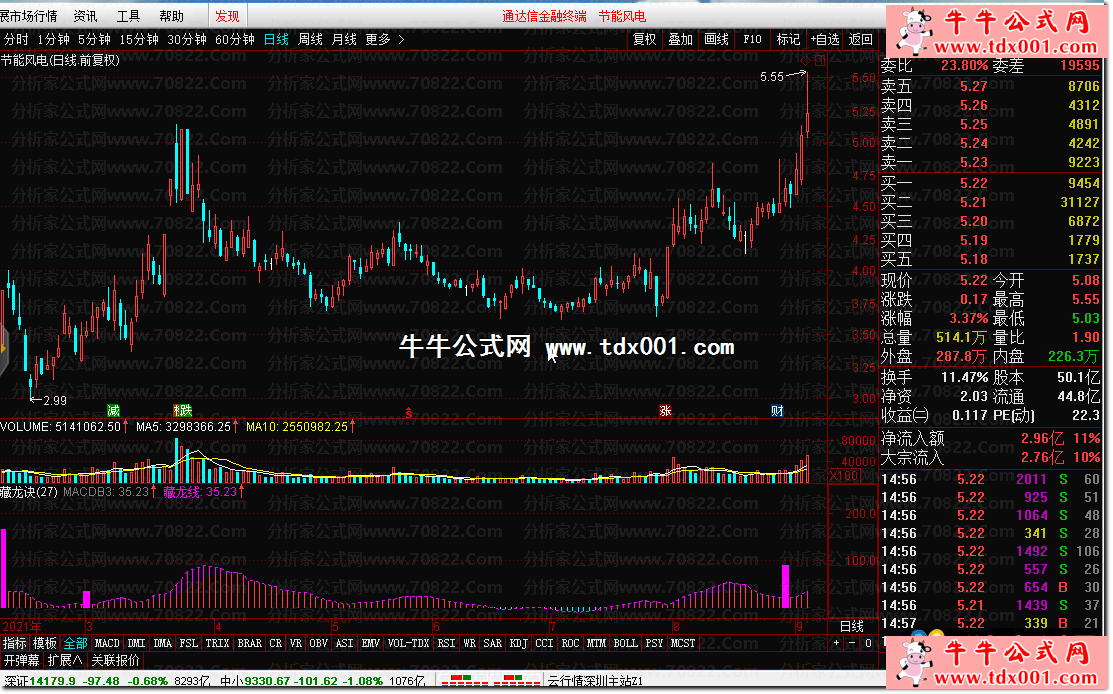Apply the DMI indicator
The image size is (1113, 694).
tap(136, 644)
